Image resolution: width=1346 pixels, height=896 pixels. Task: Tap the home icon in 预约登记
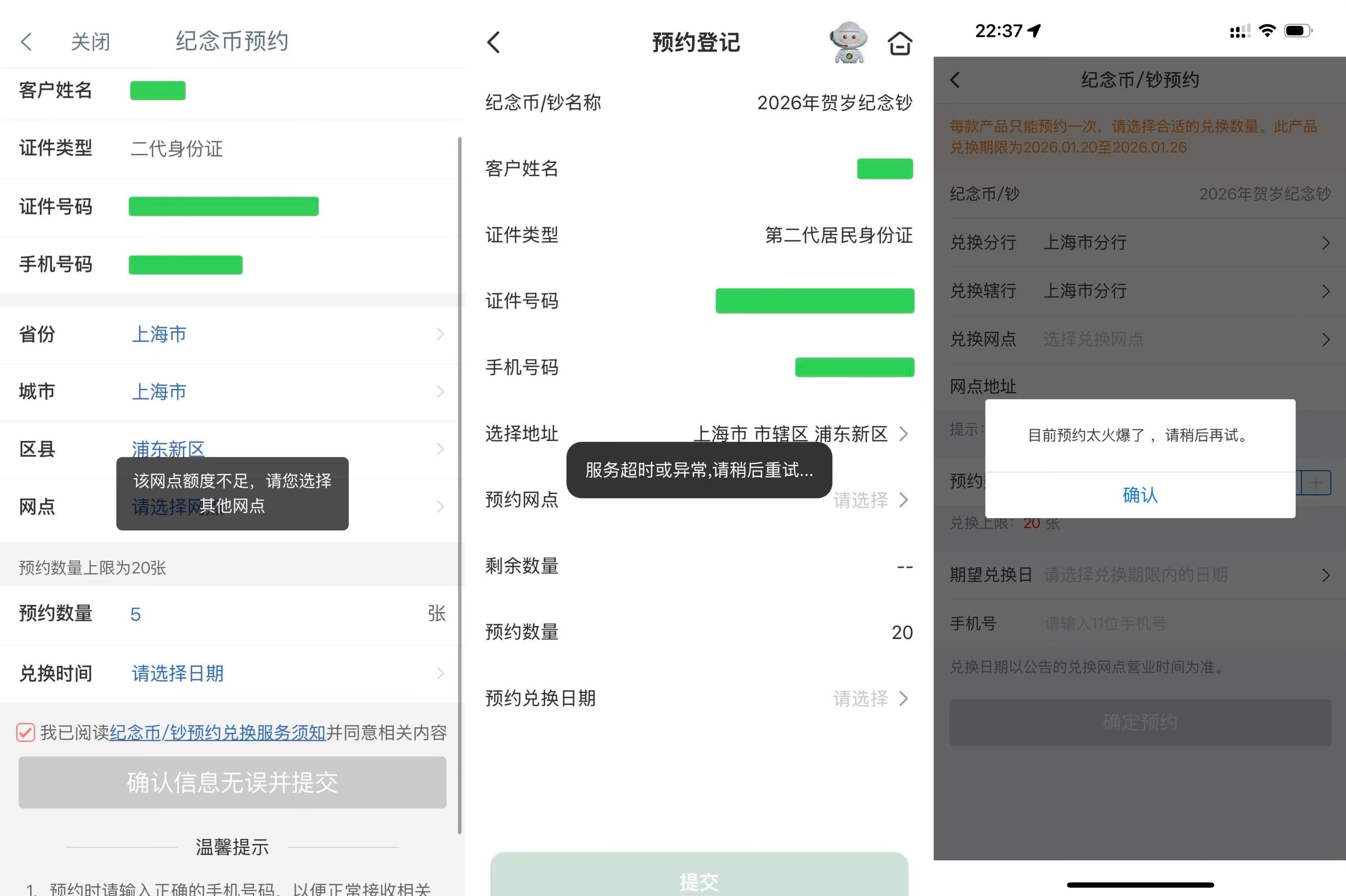tap(900, 43)
